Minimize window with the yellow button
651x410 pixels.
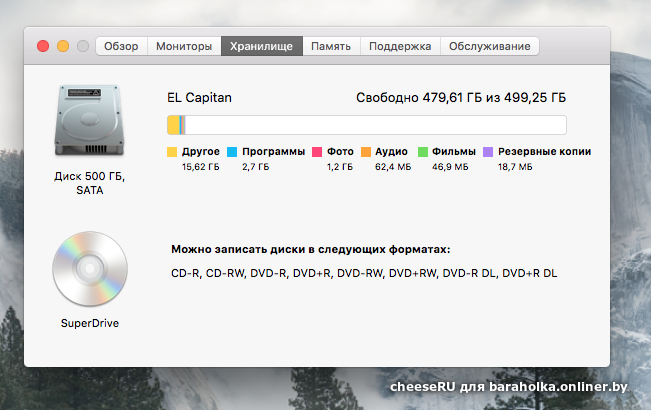(63, 46)
